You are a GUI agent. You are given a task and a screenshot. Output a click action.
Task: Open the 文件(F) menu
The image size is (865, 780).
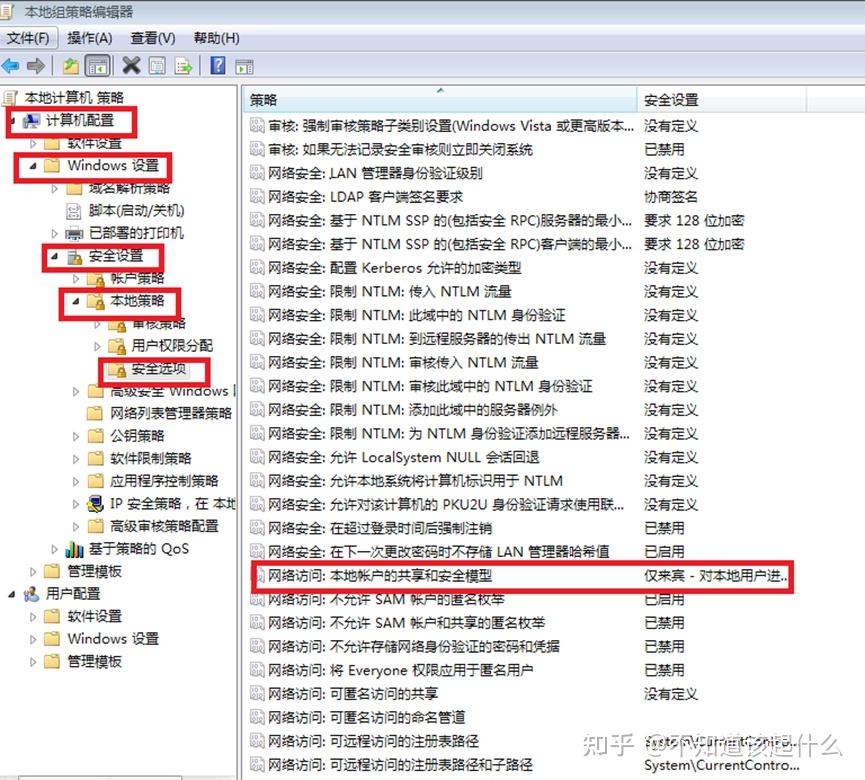click(28, 38)
